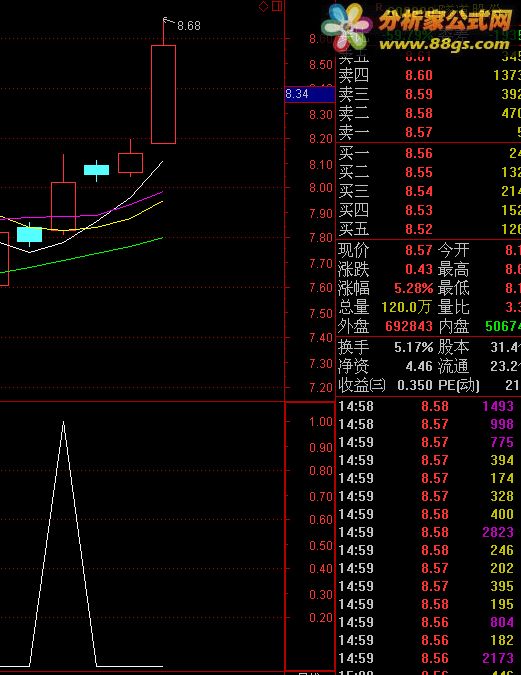Open the www.88gs.com link

coord(444,44)
